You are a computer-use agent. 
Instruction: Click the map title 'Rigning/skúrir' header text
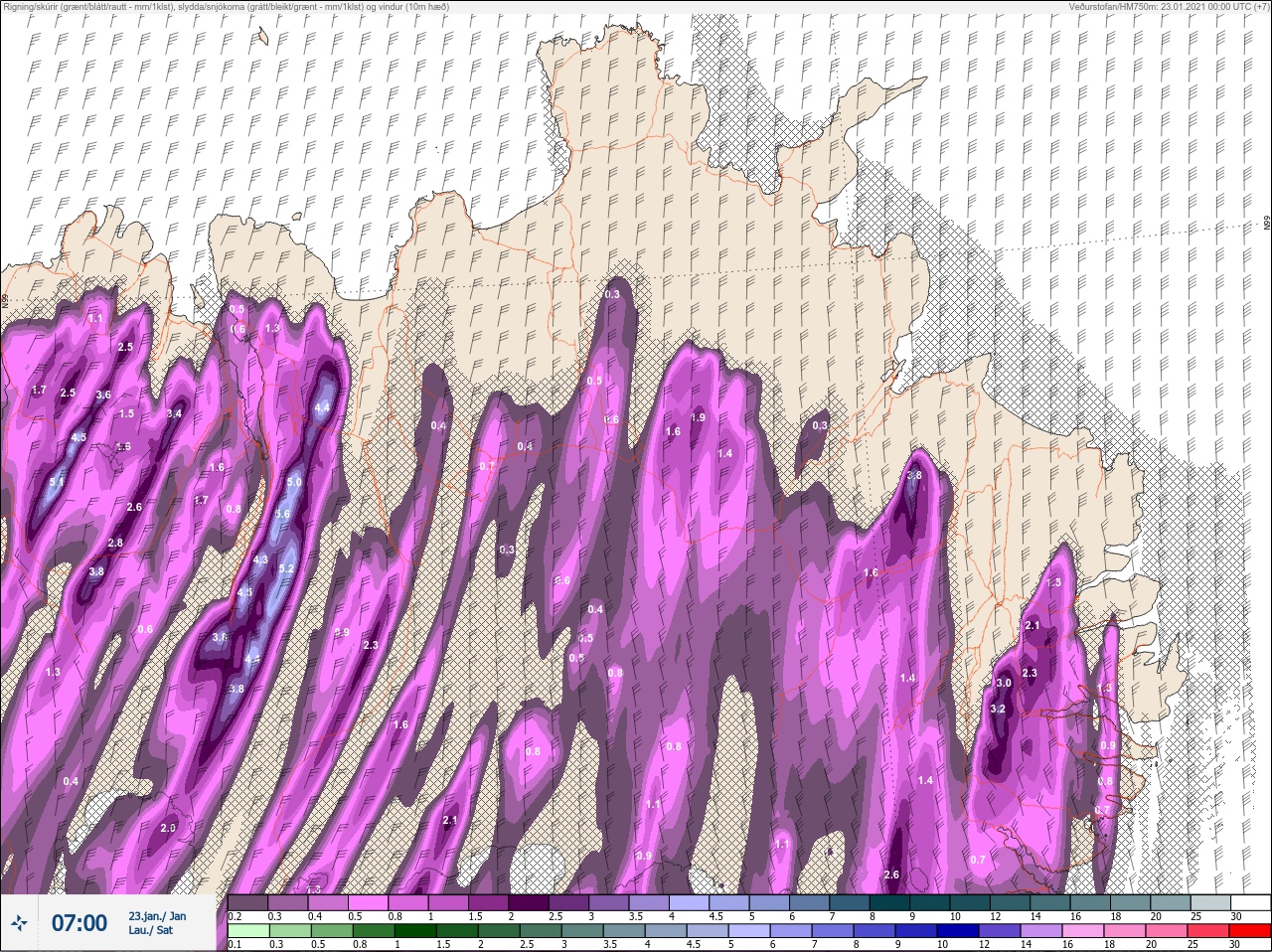point(31,7)
